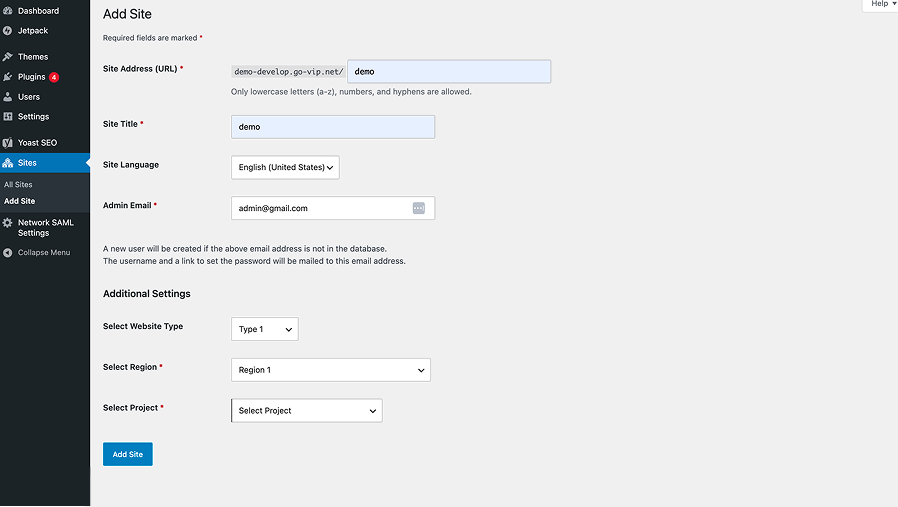Click the Yoast SEO icon
The width and height of the screenshot is (898, 507).
click(x=7, y=143)
